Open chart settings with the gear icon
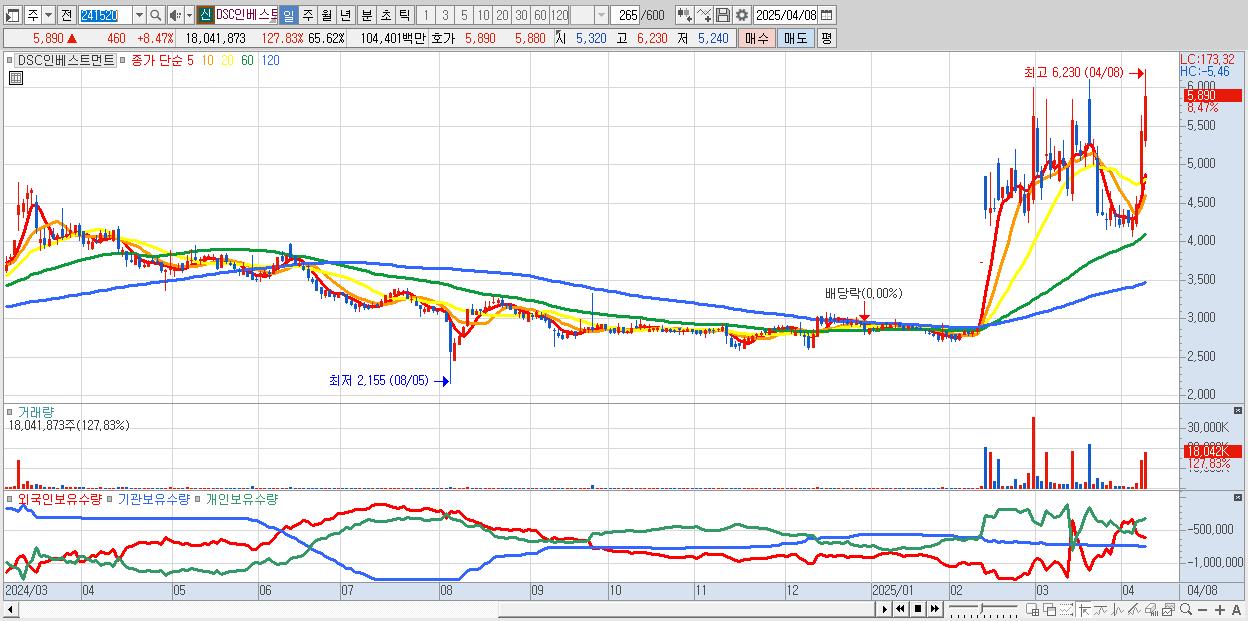Image resolution: width=1248 pixels, height=621 pixels. 742,15
